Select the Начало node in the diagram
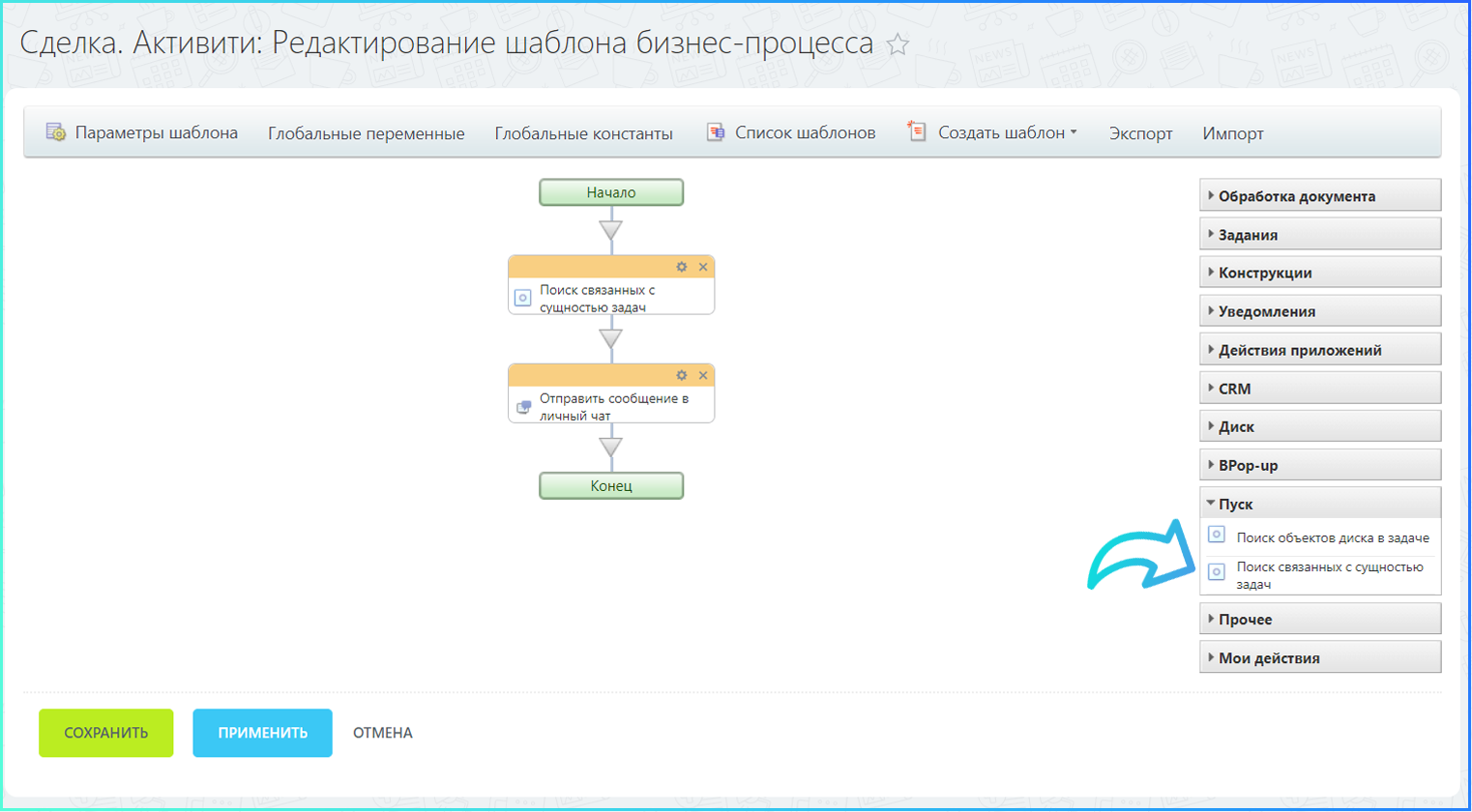The image size is (1472, 812). pos(611,192)
